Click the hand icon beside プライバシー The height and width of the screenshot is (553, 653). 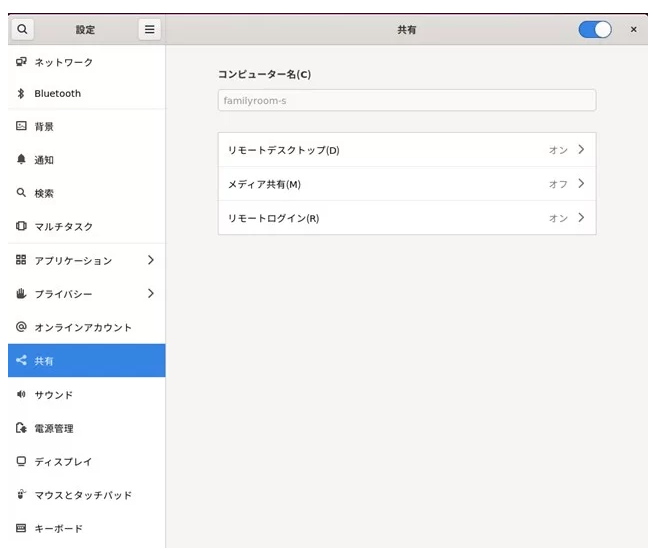coord(21,293)
